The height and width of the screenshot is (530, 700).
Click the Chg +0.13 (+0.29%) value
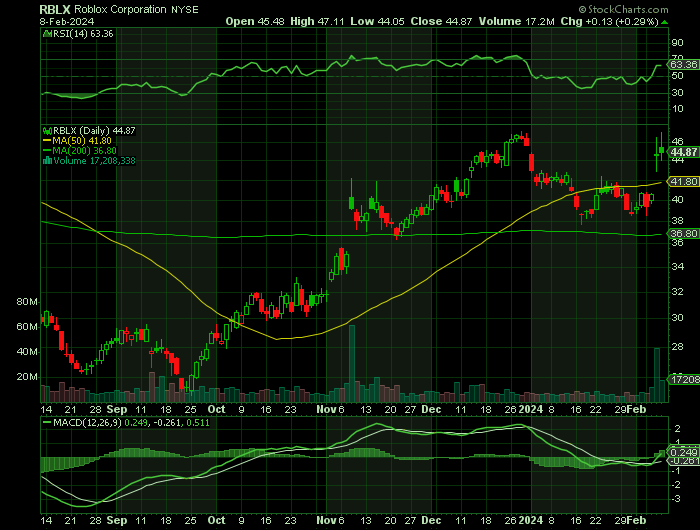point(609,21)
